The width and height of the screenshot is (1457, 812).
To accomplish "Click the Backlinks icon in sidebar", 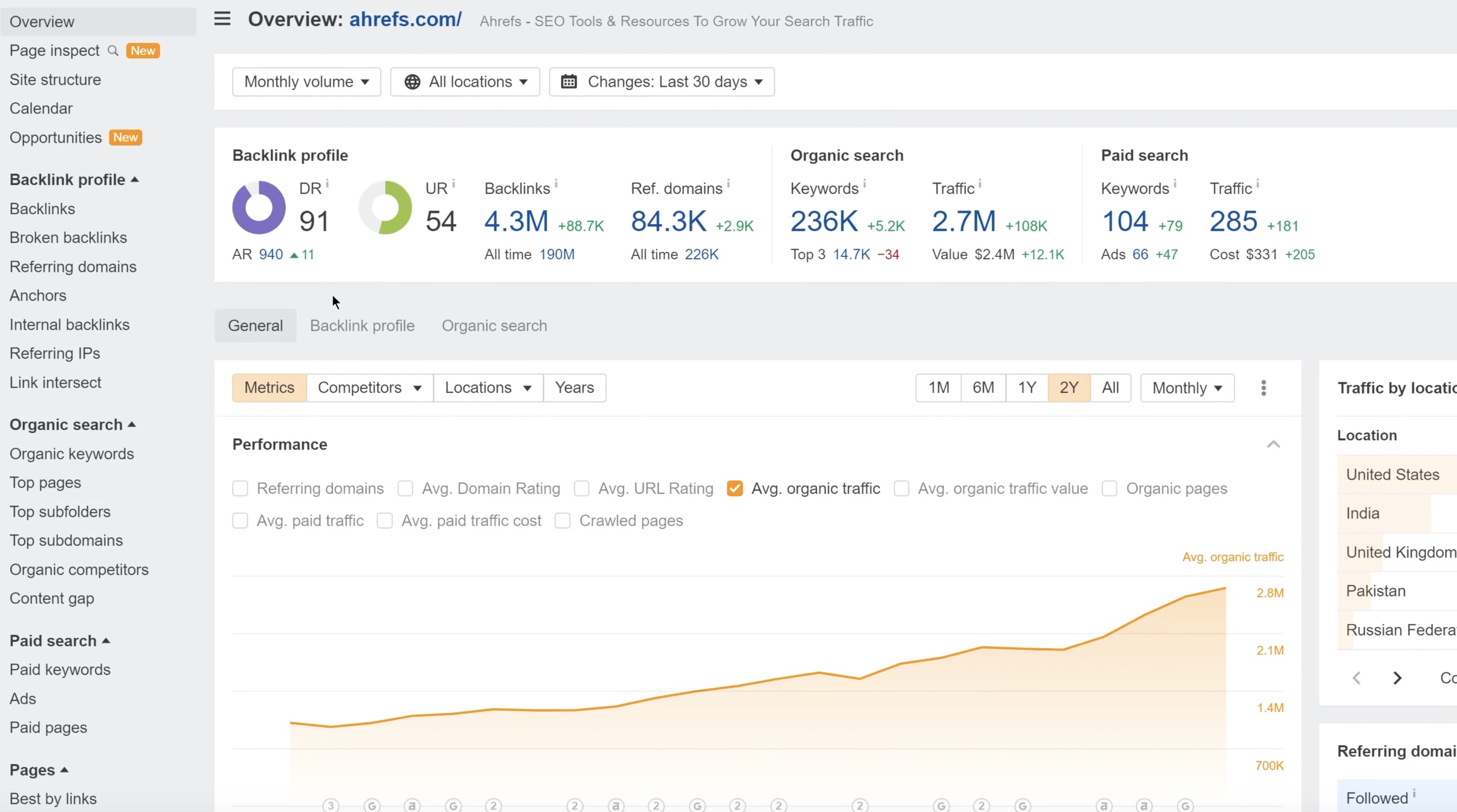I will 43,208.
